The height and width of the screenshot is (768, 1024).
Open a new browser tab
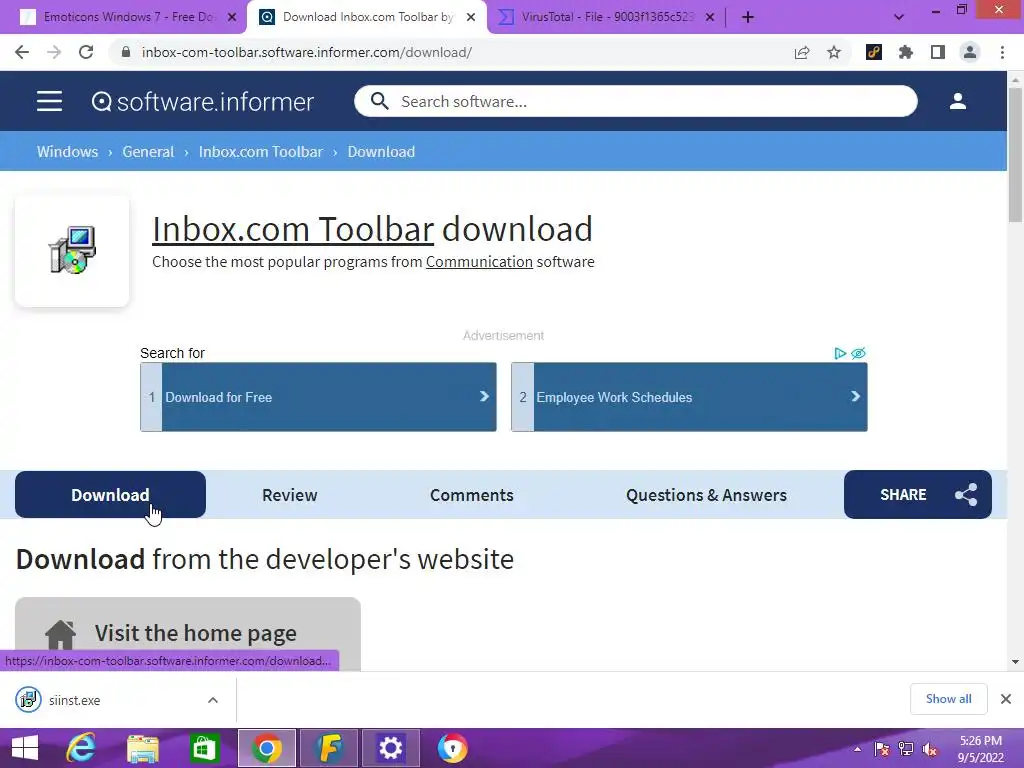tap(748, 17)
